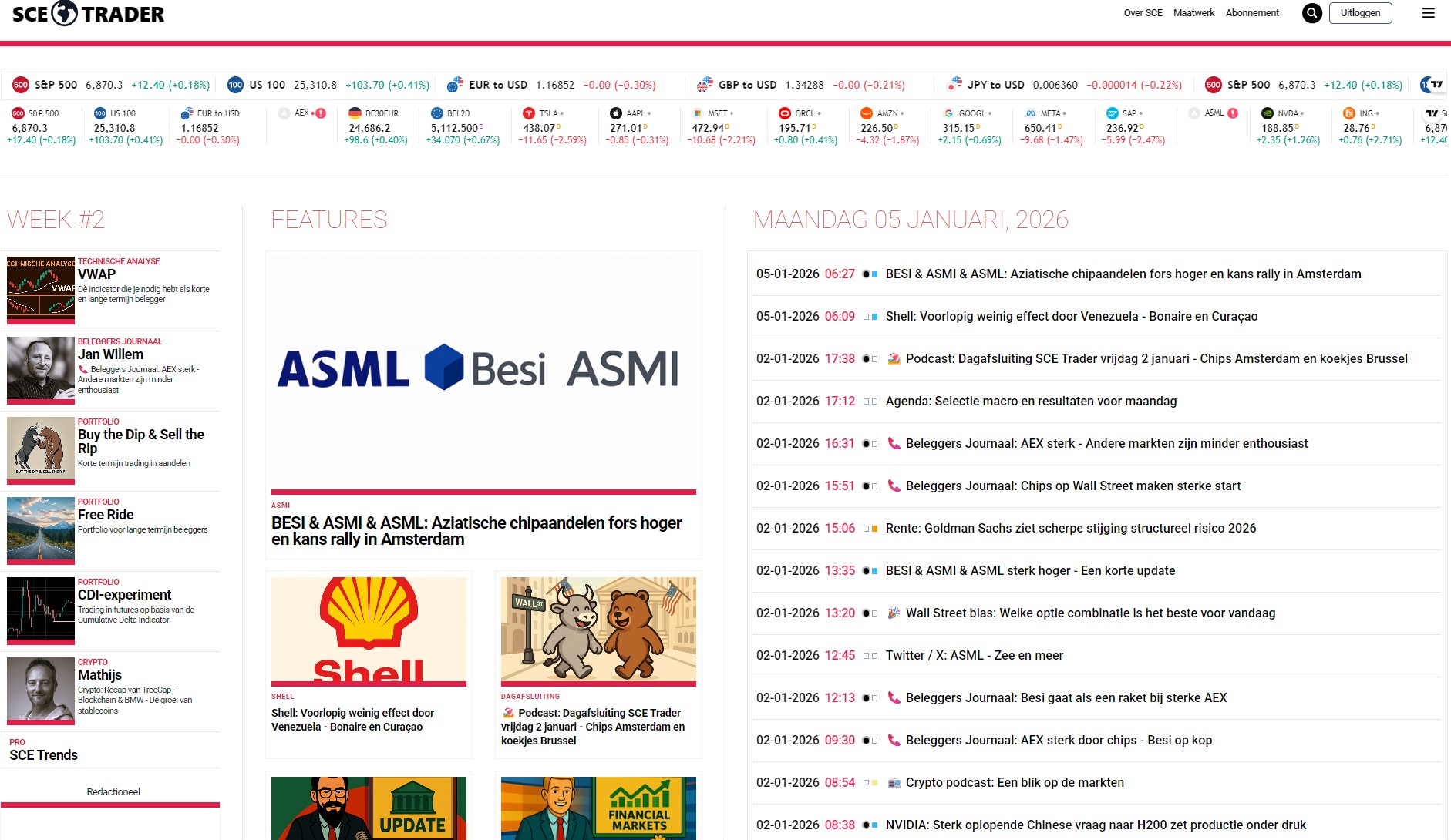This screenshot has height=840, width=1451.
Task: Open the PRO SCE Trends sidebar entry
Action: point(44,750)
